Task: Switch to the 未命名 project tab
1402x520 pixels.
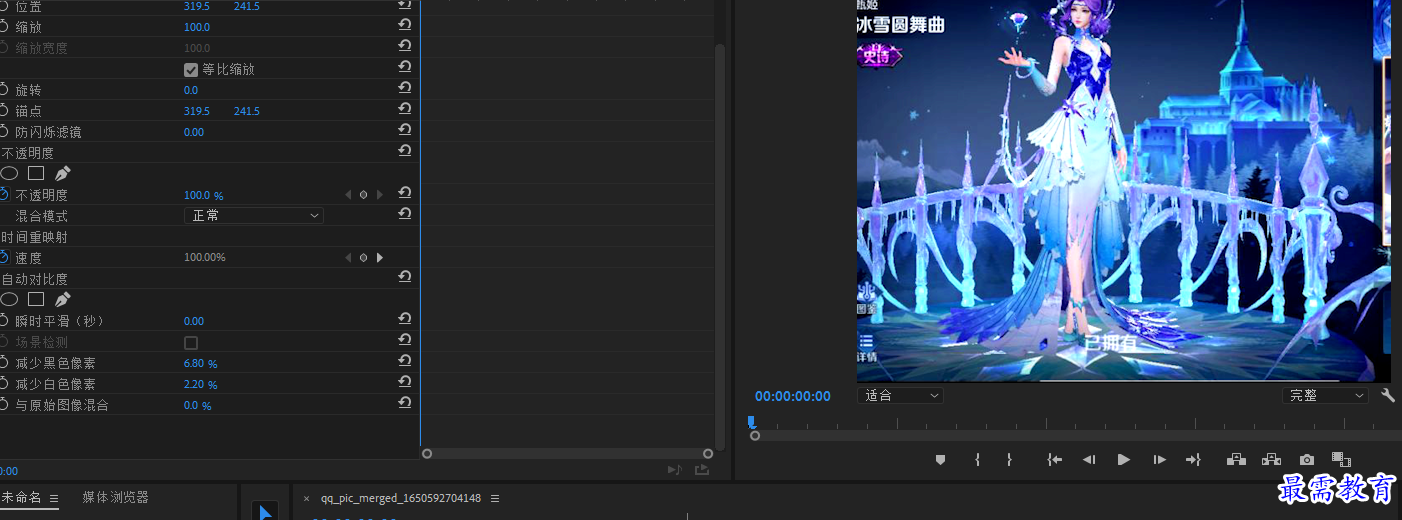Action: pyautogui.click(x=21, y=497)
